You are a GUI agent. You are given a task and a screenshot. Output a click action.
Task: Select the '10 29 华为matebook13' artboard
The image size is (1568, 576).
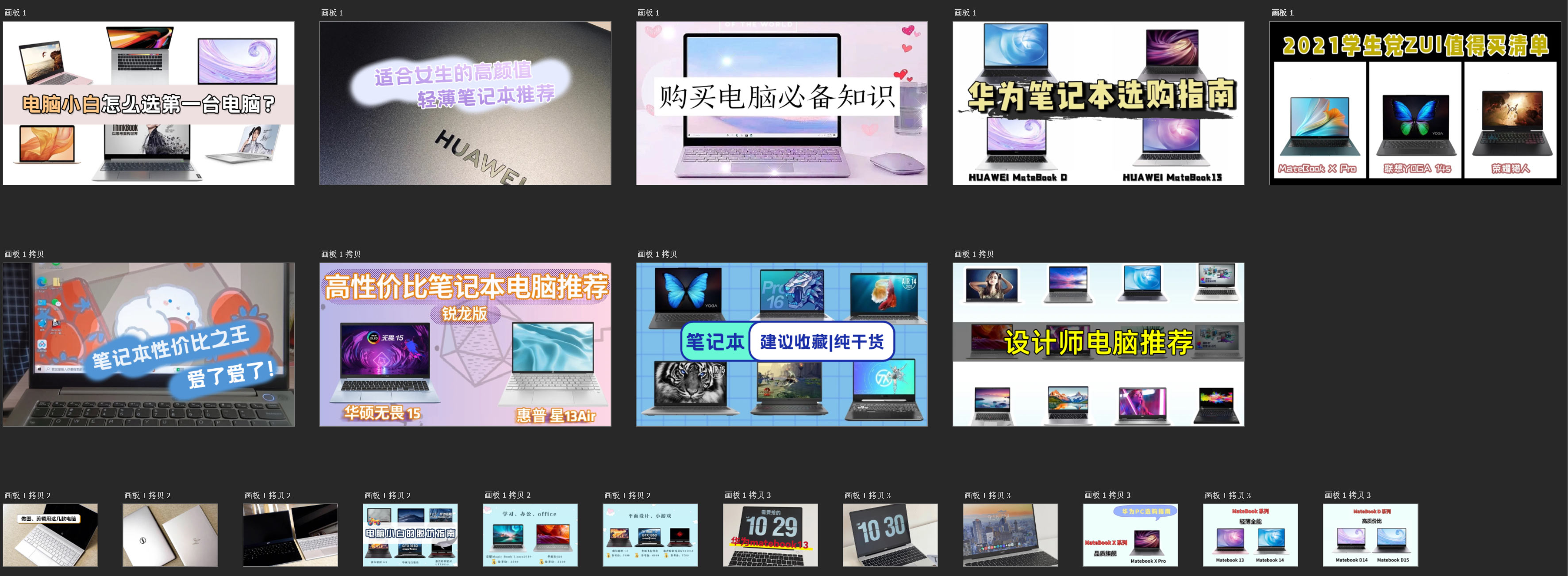(x=771, y=534)
